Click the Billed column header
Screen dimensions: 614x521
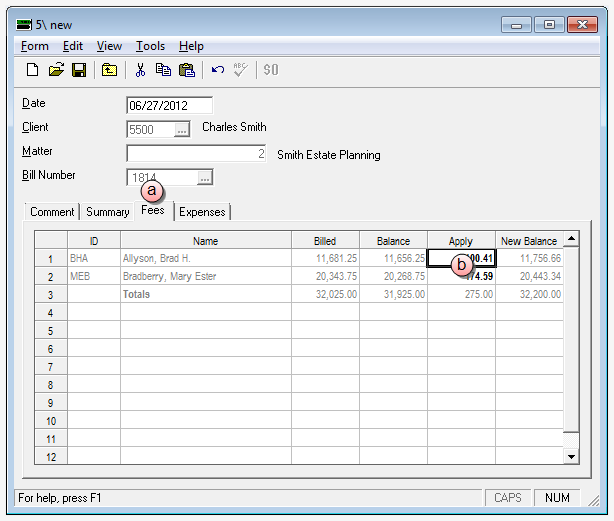tap(325, 240)
